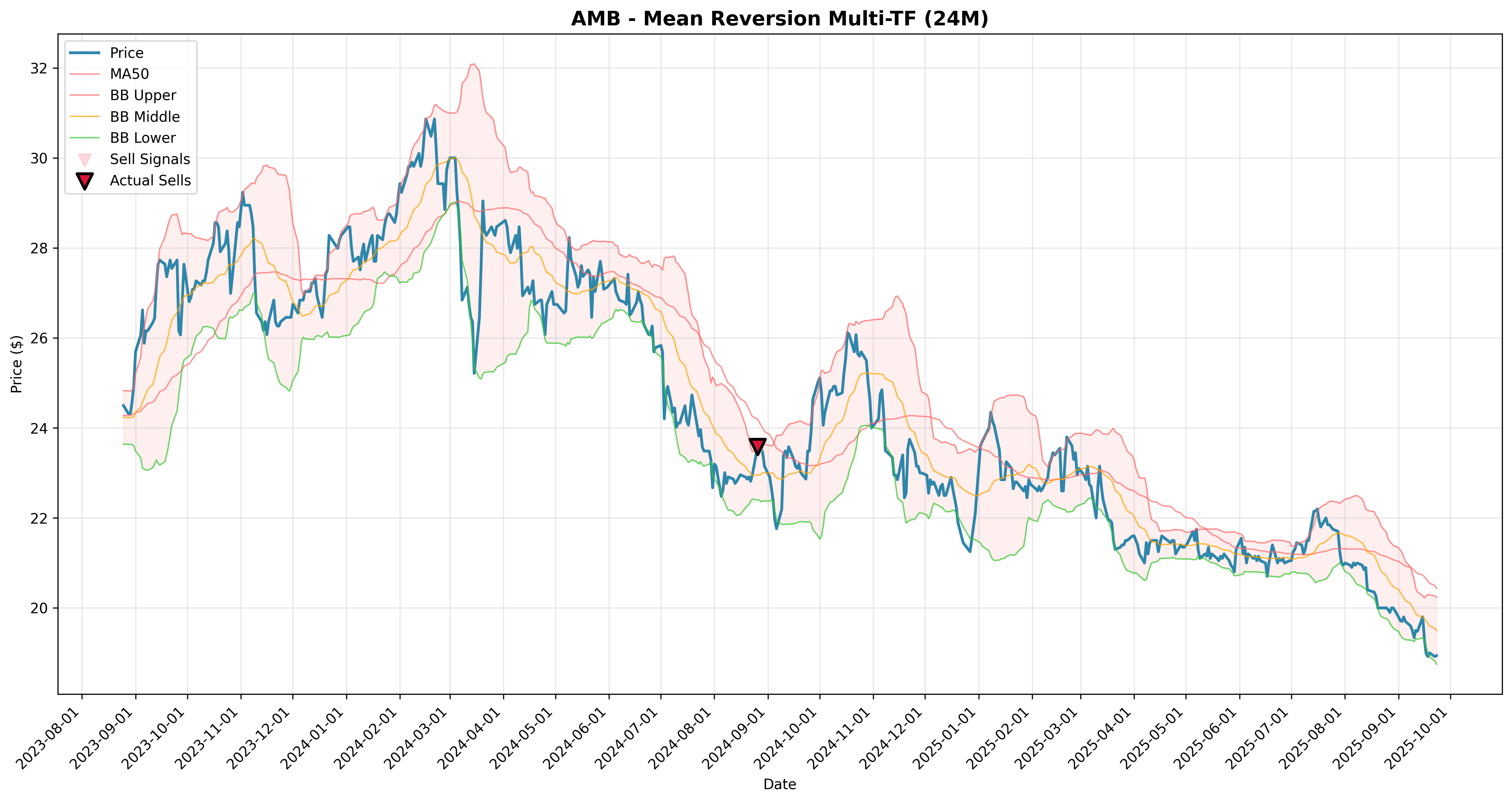
Task: Click the 'BB Upper' legend label
Action: (143, 96)
